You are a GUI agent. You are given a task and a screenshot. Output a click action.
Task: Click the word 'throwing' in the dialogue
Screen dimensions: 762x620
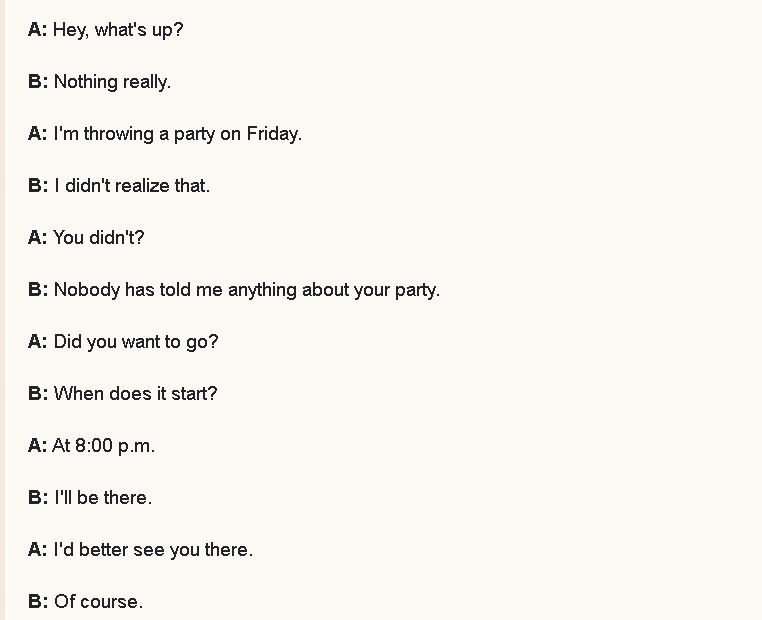pyautogui.click(x=119, y=135)
